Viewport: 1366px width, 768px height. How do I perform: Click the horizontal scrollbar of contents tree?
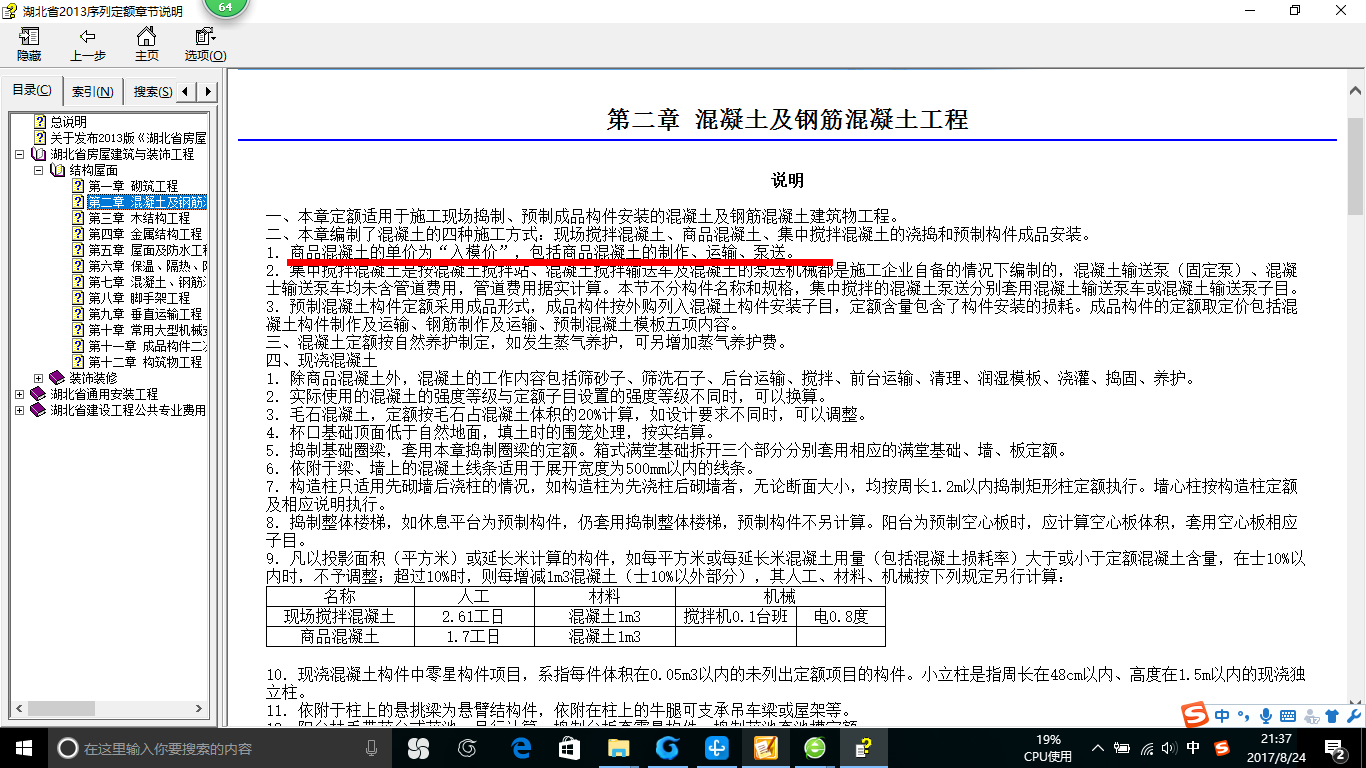pyautogui.click(x=110, y=708)
